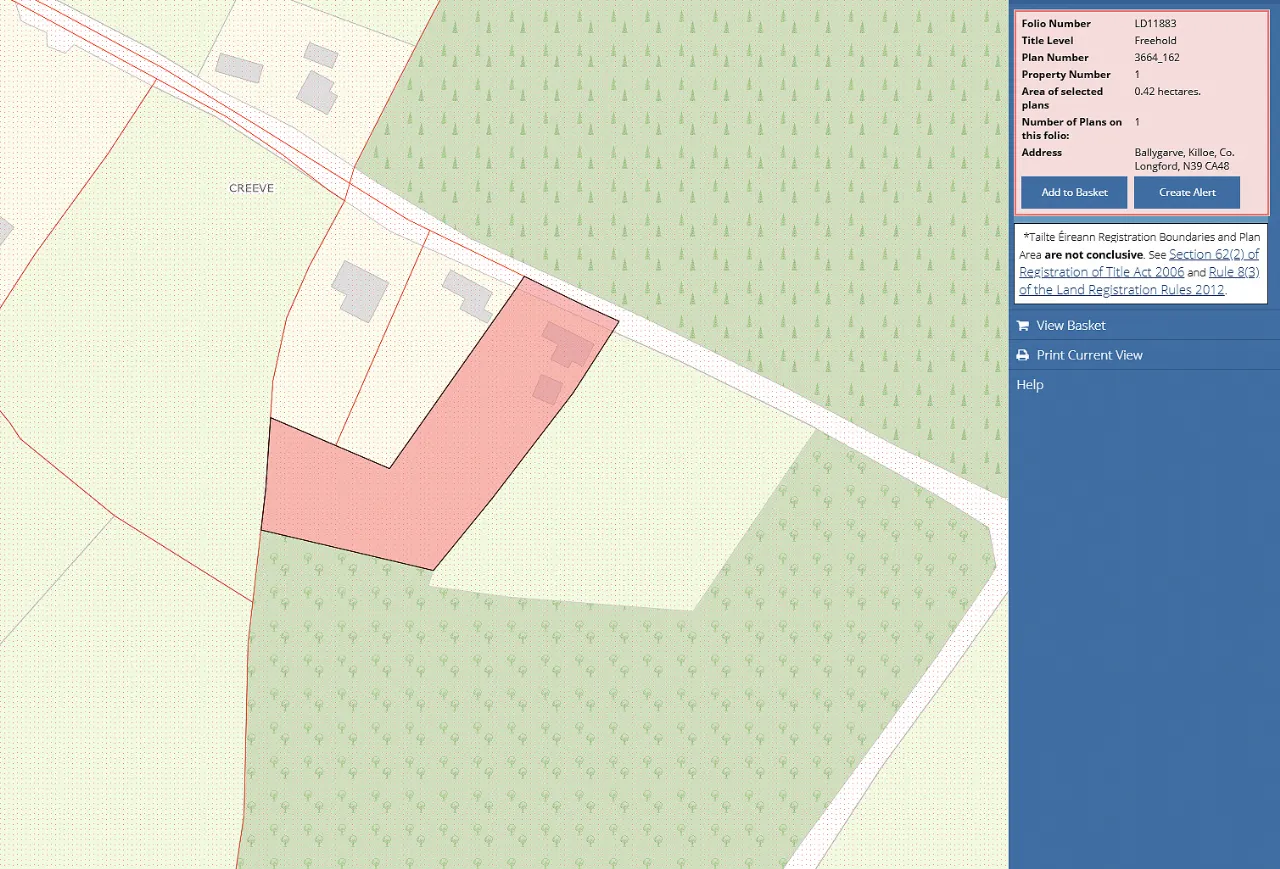Click the Plan Number label

point(1055,57)
